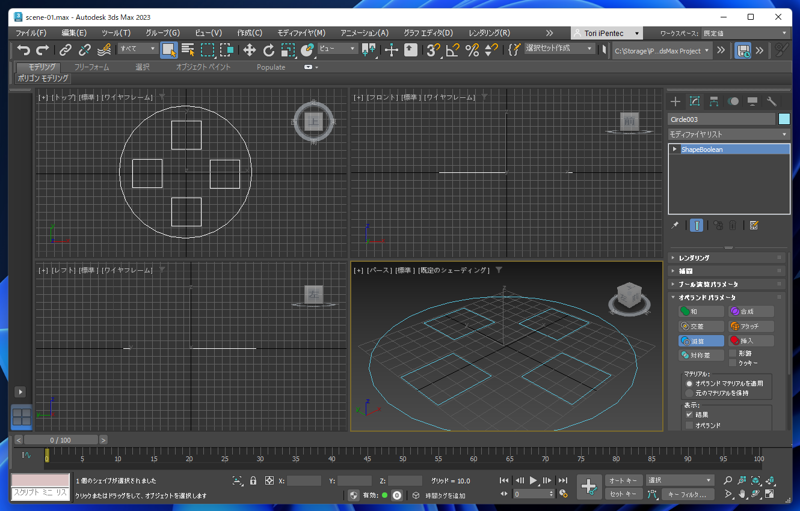Open the Utilities wrench panel tab
Viewport: 800px width, 511px height.
(771, 101)
